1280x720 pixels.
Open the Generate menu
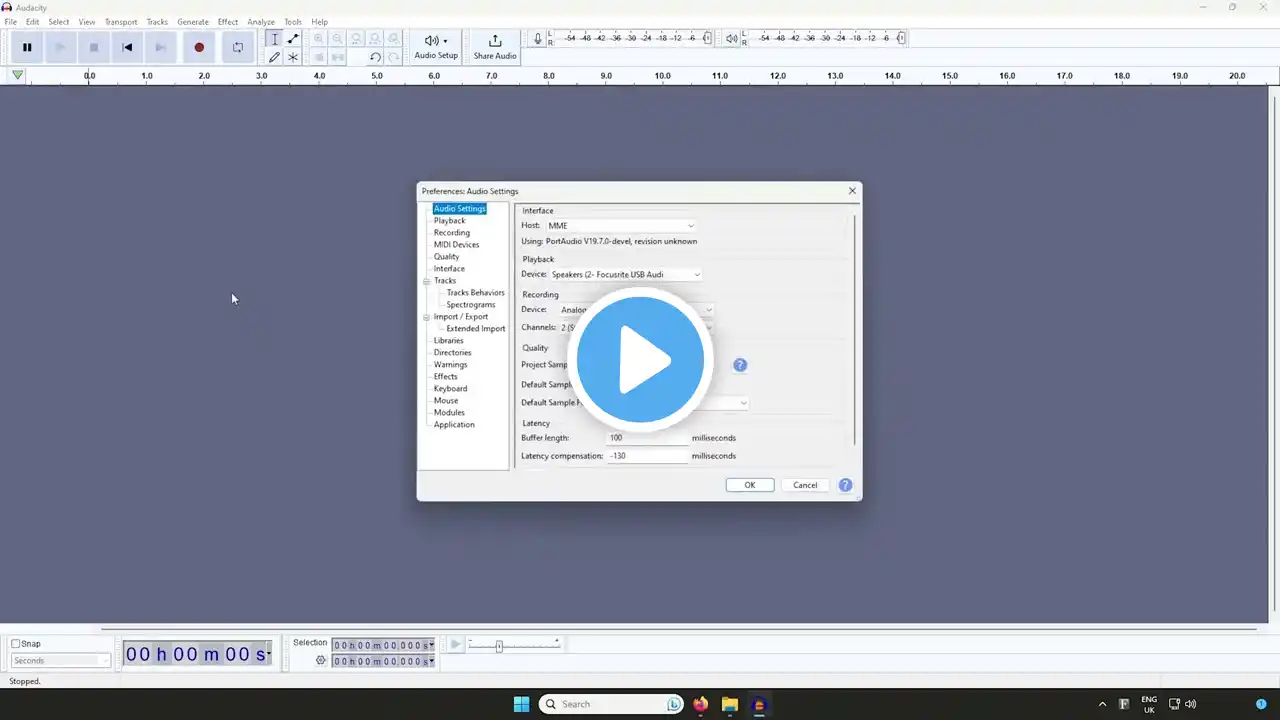coord(193,22)
